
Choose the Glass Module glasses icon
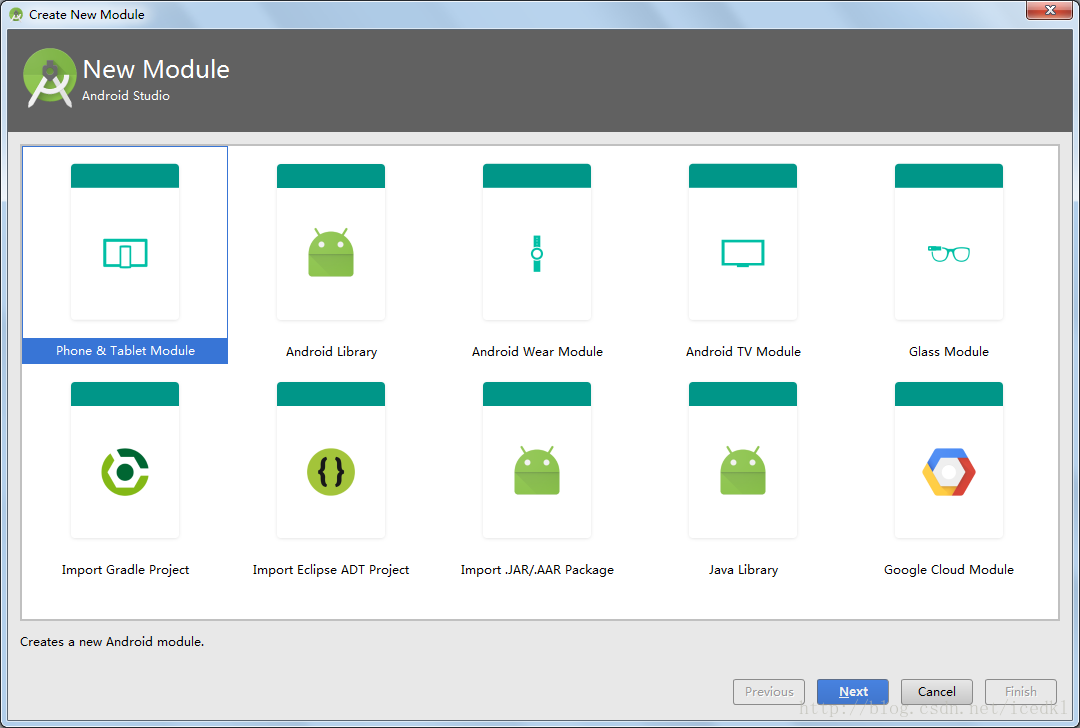(948, 253)
